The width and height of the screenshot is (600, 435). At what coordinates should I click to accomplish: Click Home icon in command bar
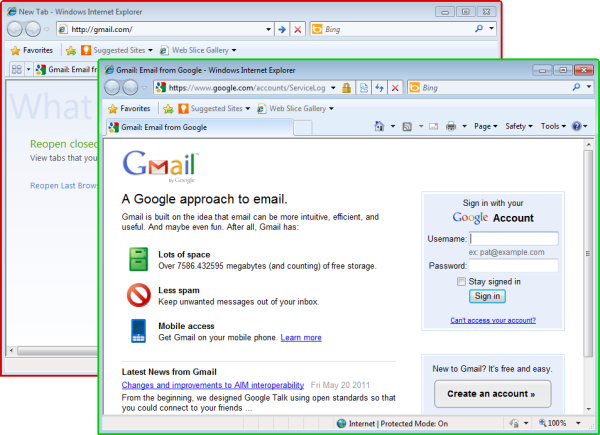pos(379,126)
